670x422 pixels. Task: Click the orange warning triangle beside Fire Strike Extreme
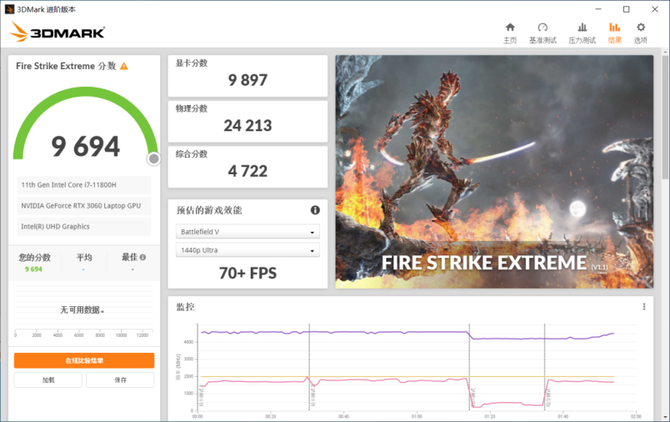coord(124,66)
